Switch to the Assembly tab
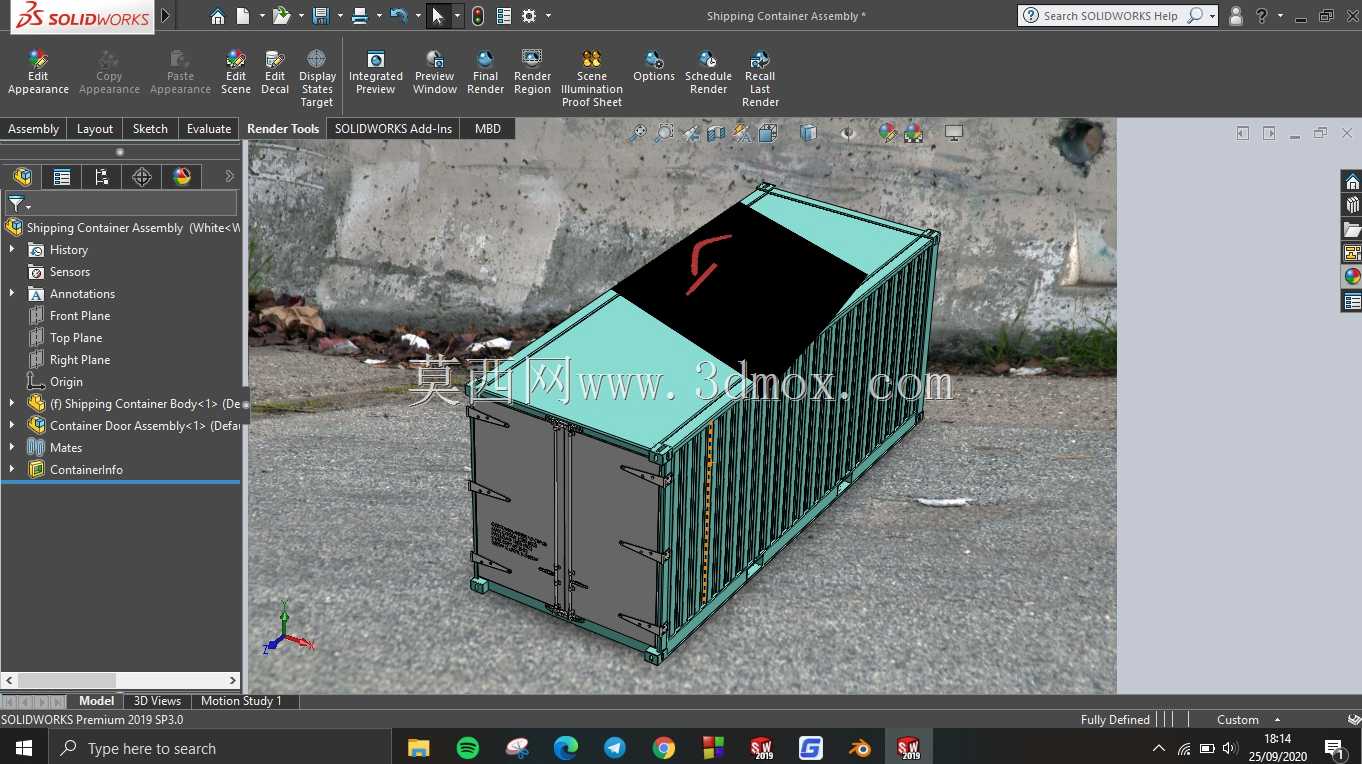Viewport: 1362px width, 764px height. coord(33,129)
